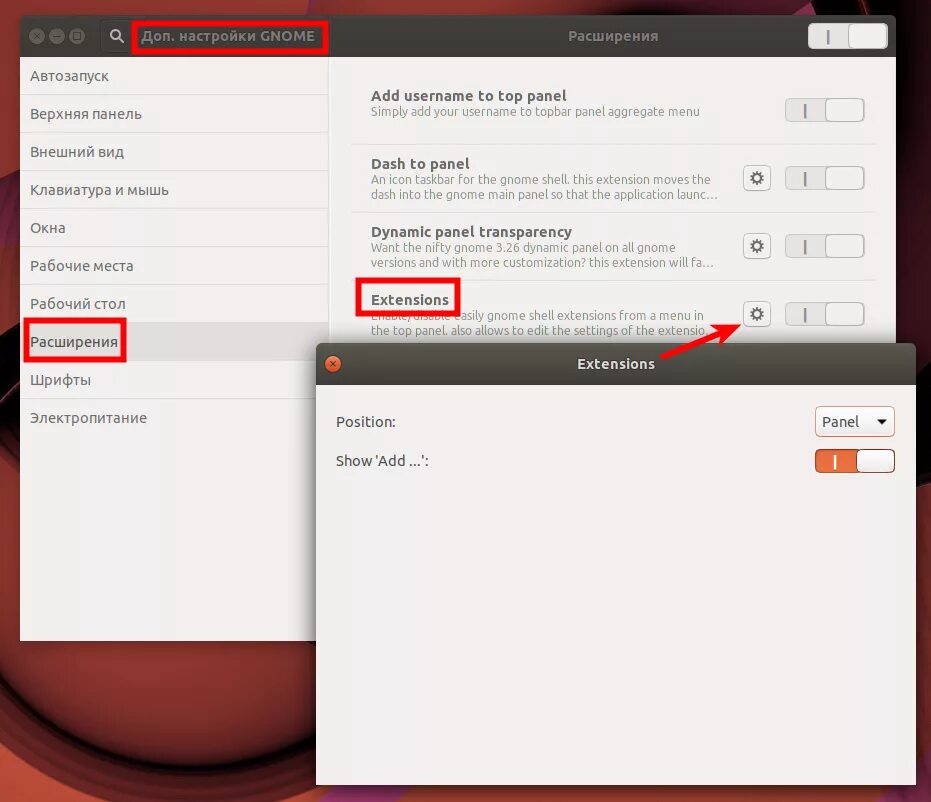Select Рабочий стол in sidebar

[x=174, y=304]
